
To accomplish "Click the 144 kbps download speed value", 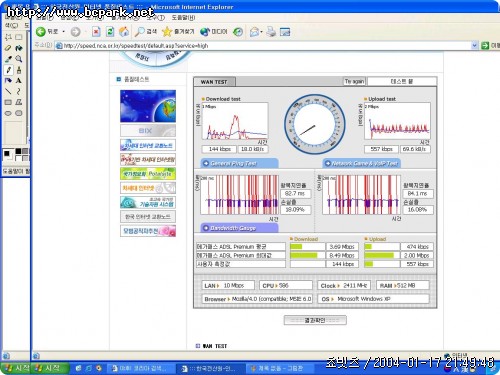I will [219, 149].
